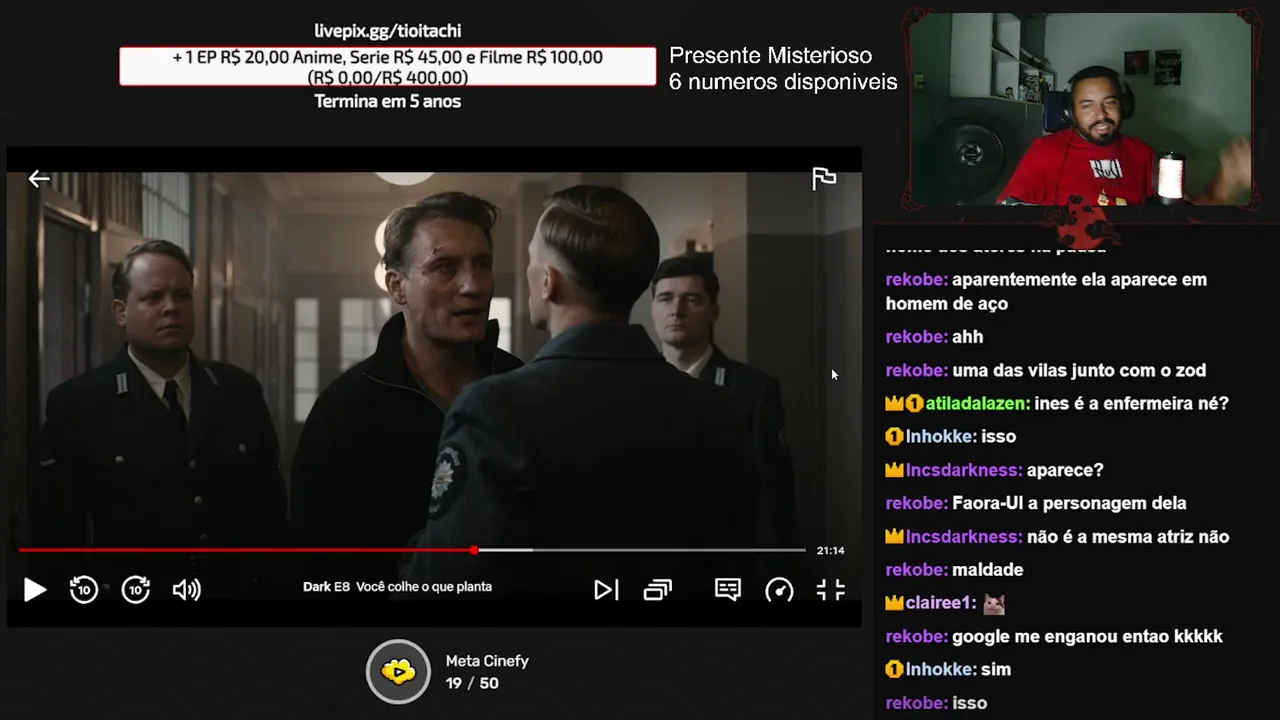Viewport: 1280px width, 720px height.
Task: Open the episodes list icon
Action: pos(657,590)
